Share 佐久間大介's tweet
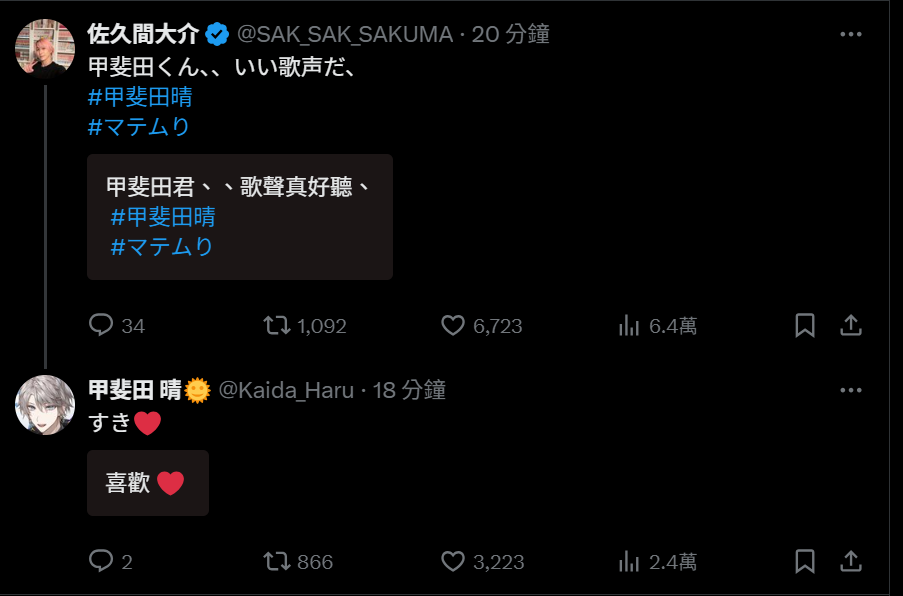The height and width of the screenshot is (596, 903). pyautogui.click(x=850, y=326)
